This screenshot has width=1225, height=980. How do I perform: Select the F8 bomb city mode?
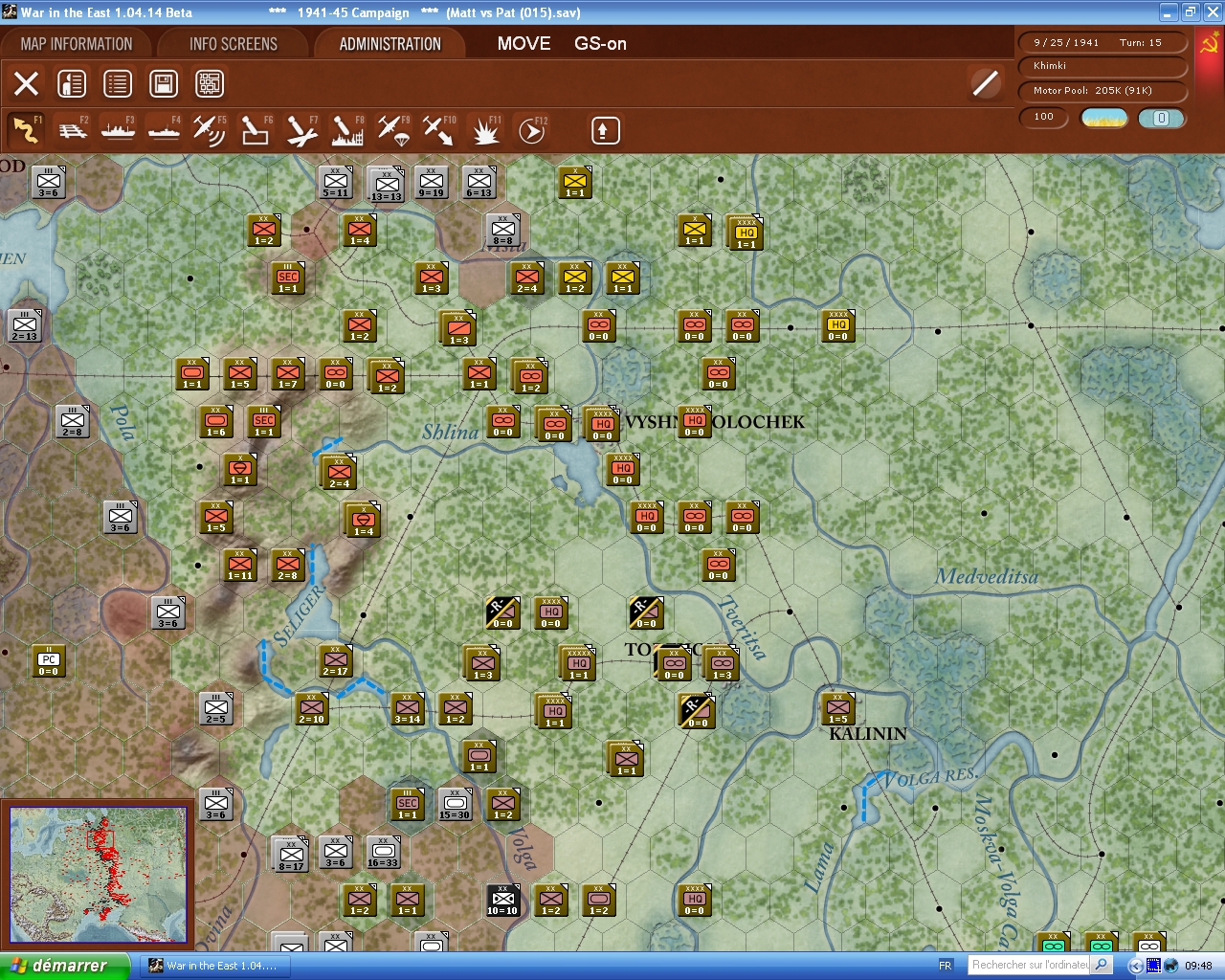(347, 130)
